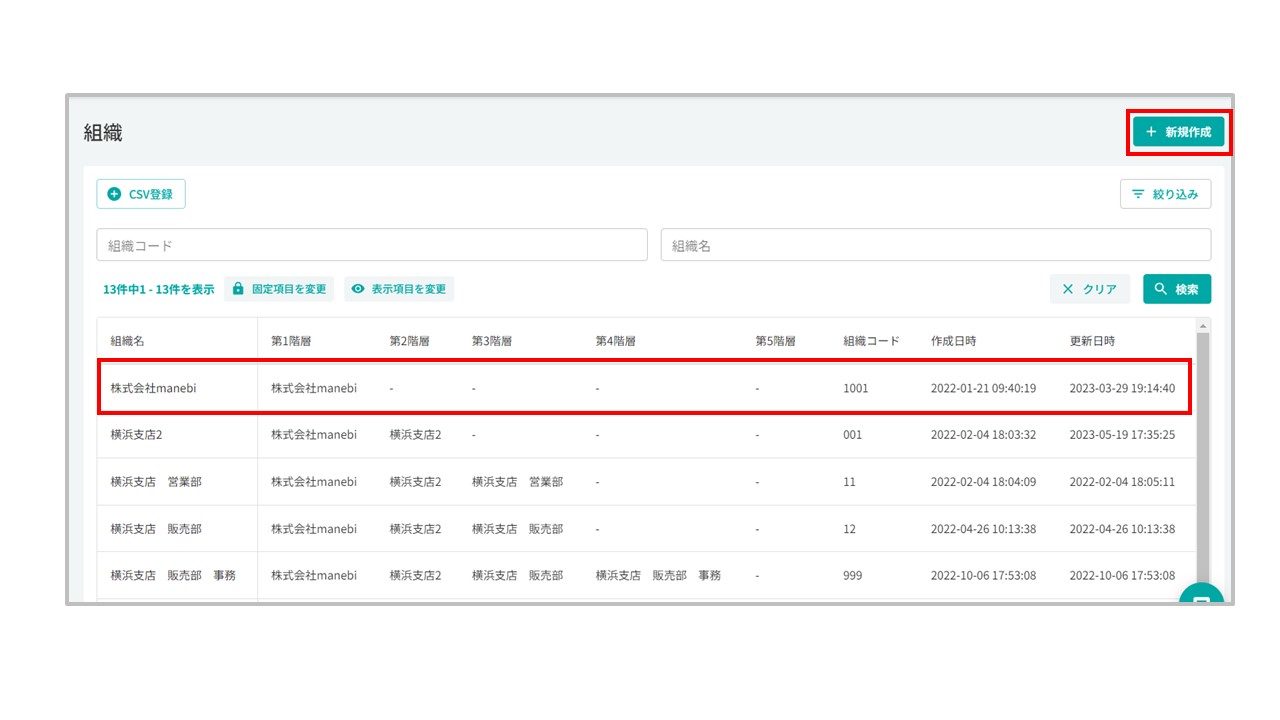Click the 組織名 search input field
1280x720 pixels.
click(x=936, y=245)
